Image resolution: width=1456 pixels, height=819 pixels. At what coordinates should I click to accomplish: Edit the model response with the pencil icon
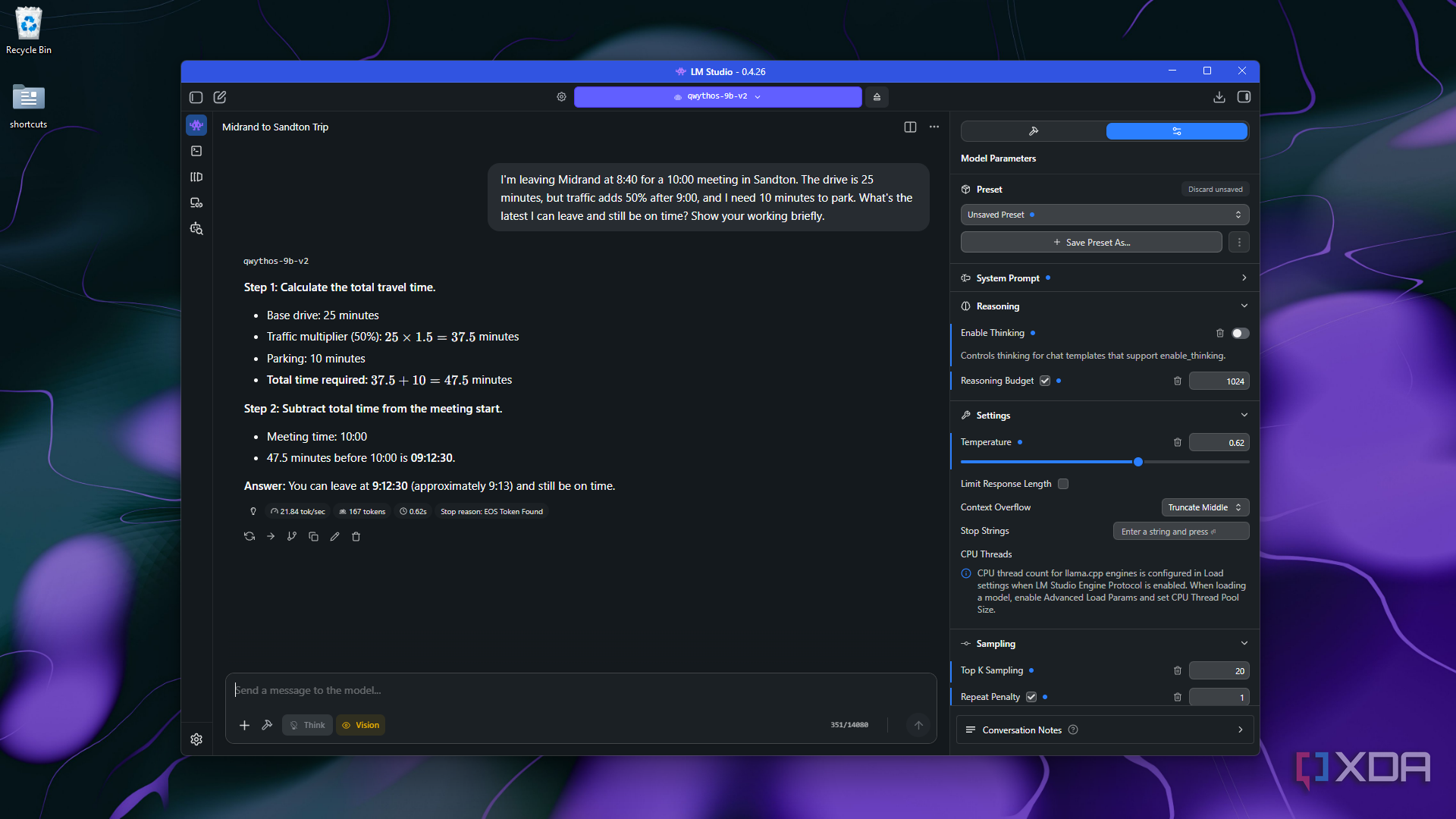coord(334,536)
